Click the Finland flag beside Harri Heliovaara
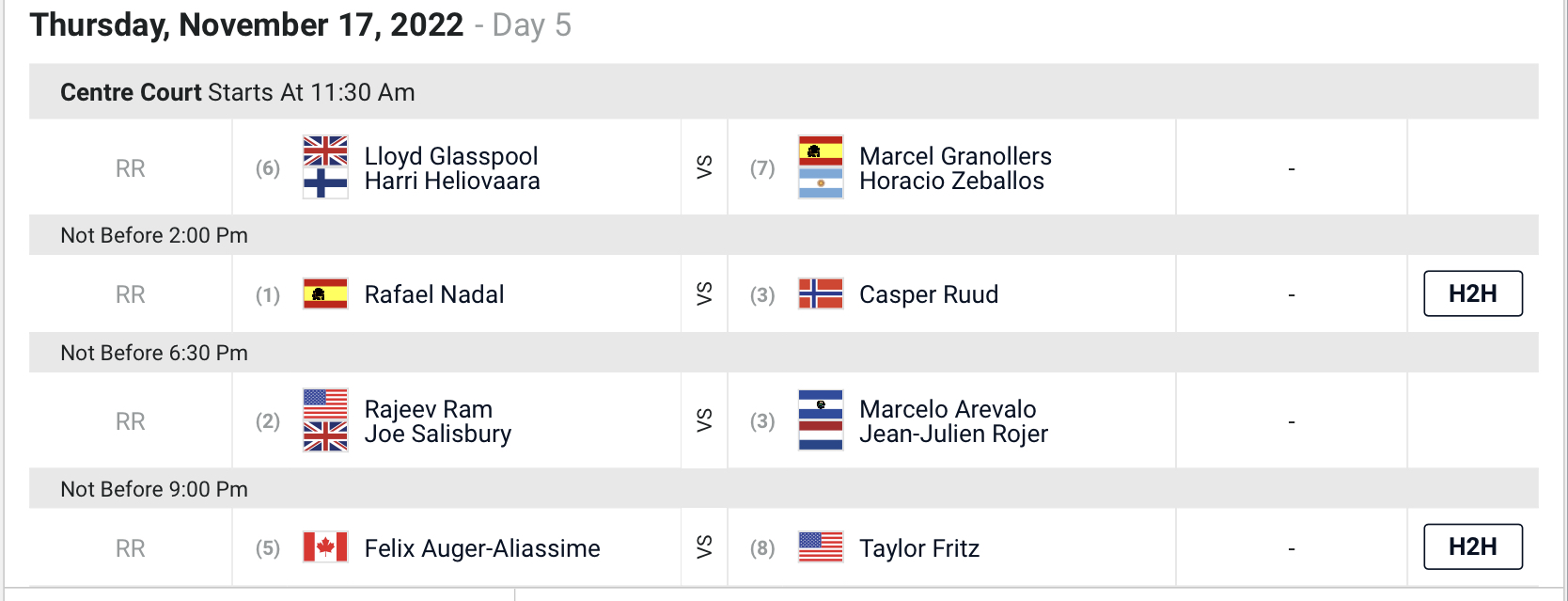Screen dimensions: 1568x601 point(325,182)
